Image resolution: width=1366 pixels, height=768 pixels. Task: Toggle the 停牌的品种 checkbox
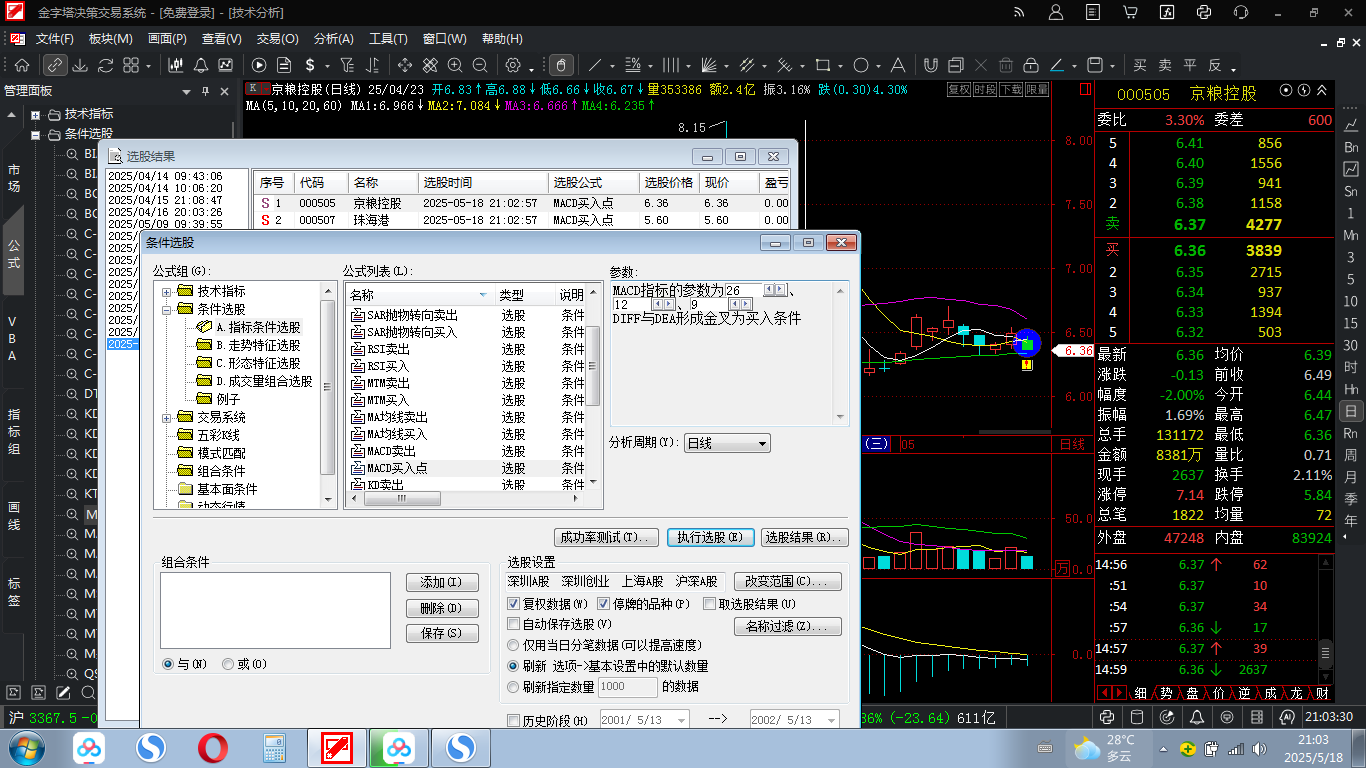[x=604, y=605]
